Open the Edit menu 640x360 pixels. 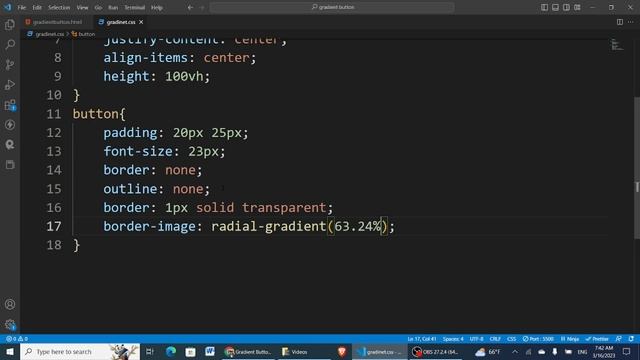(37, 7)
